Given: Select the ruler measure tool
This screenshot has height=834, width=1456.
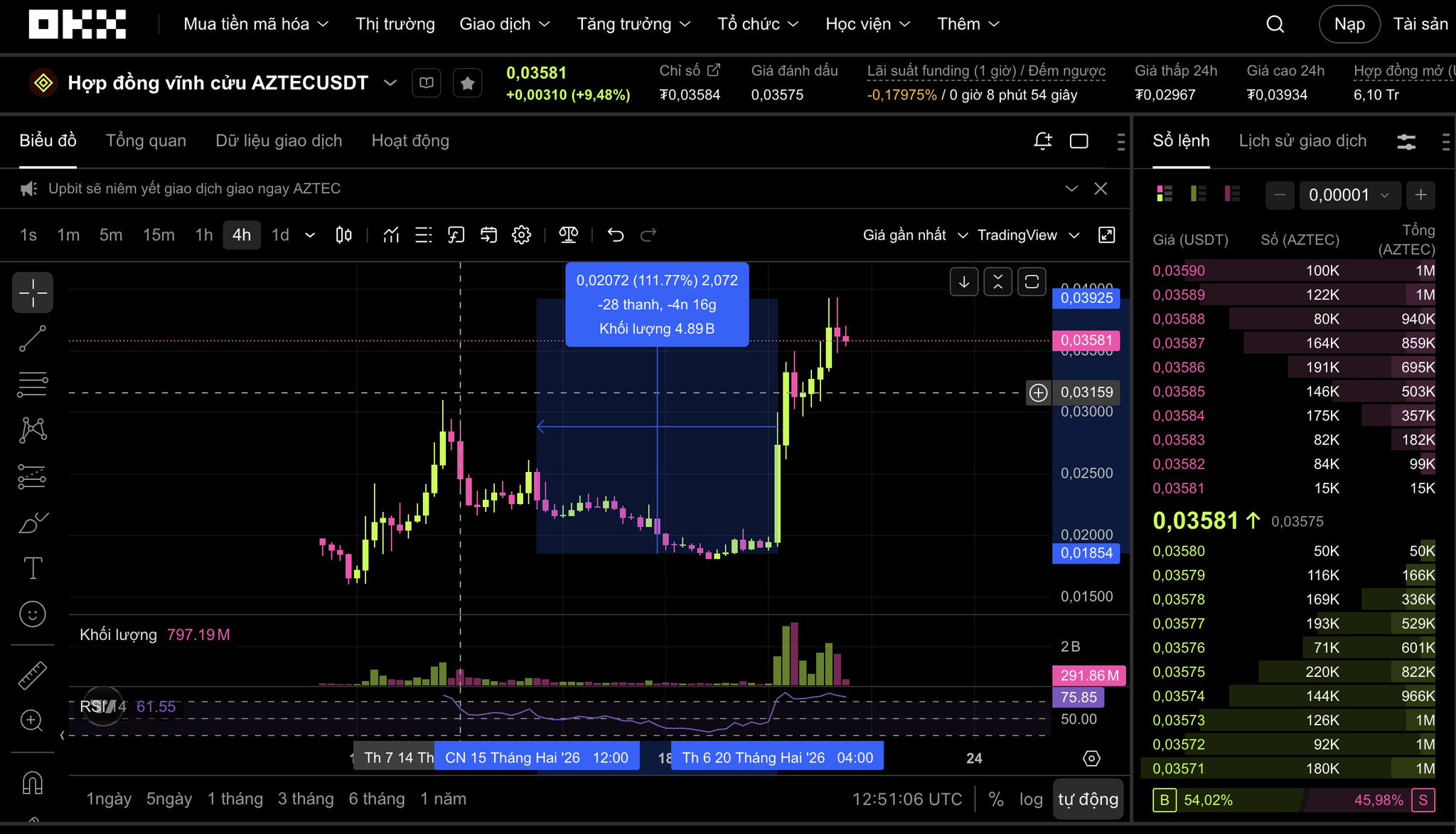Looking at the screenshot, I should 33,675.
